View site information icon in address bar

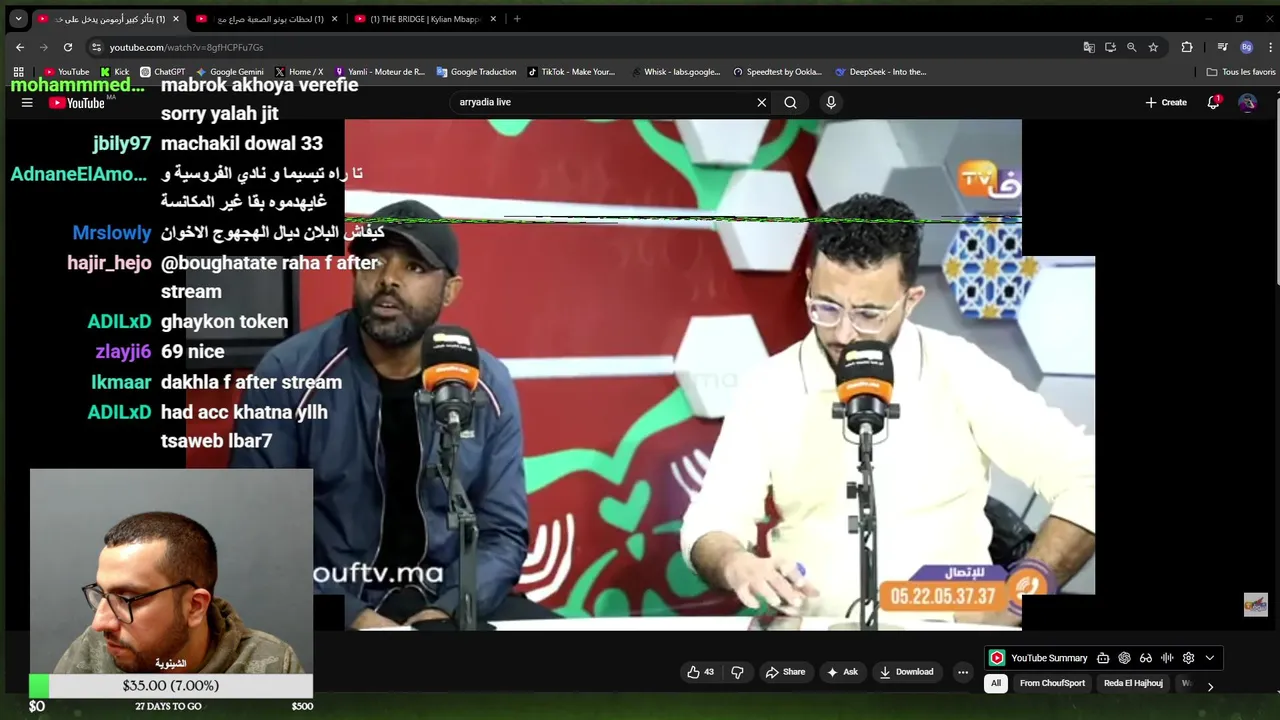[x=96, y=47]
